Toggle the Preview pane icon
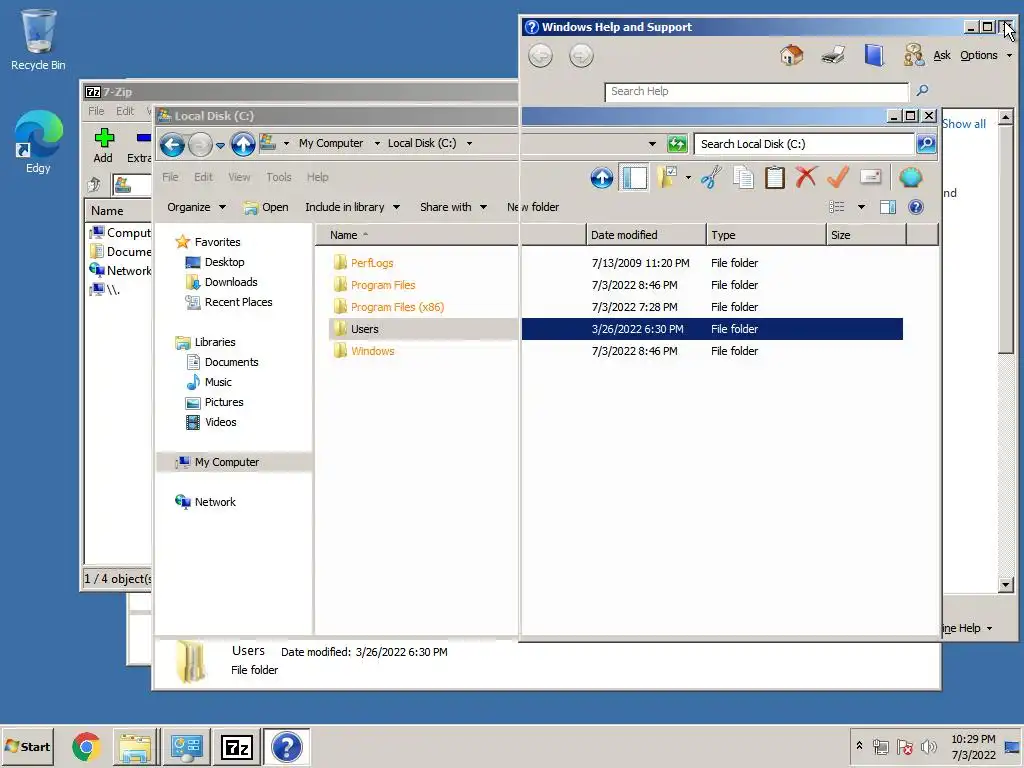This screenshot has height=768, width=1024. click(888, 207)
